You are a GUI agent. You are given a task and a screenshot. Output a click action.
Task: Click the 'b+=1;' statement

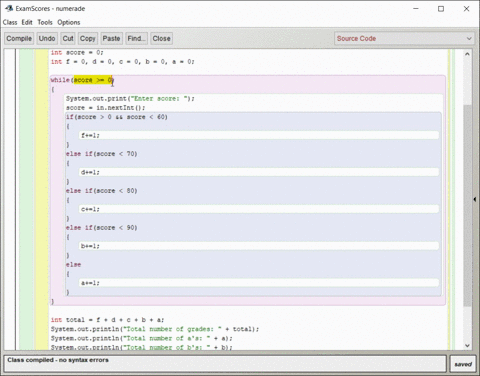point(90,246)
